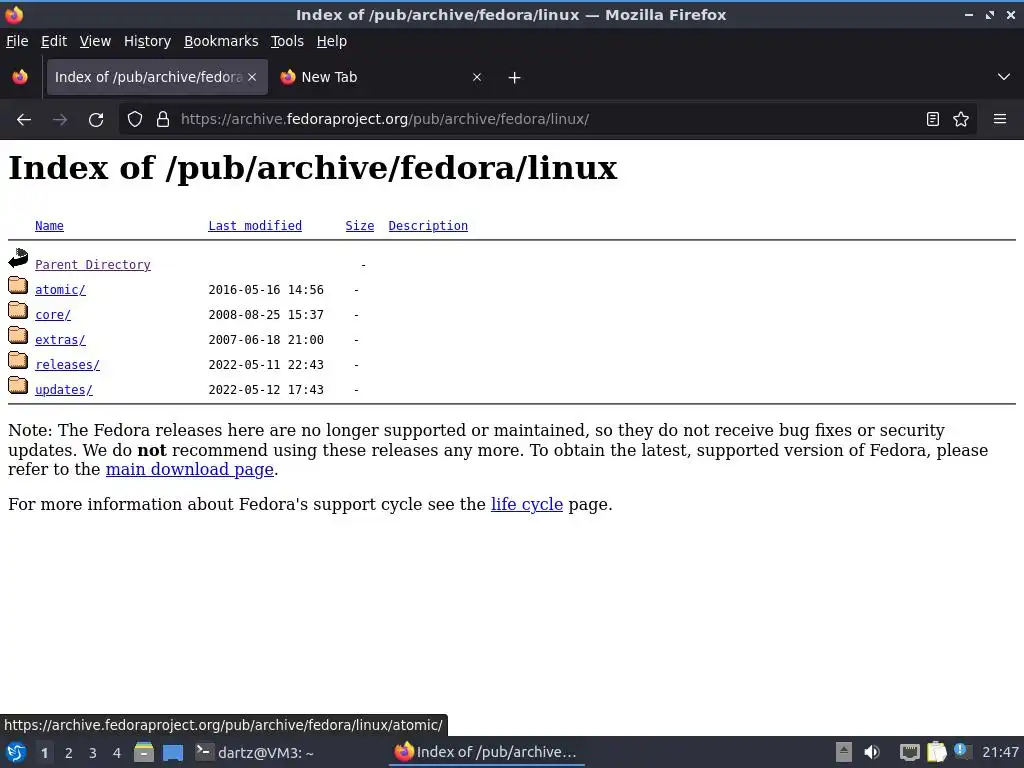The width and height of the screenshot is (1024, 768).
Task: Open the History menu
Action: click(x=147, y=41)
